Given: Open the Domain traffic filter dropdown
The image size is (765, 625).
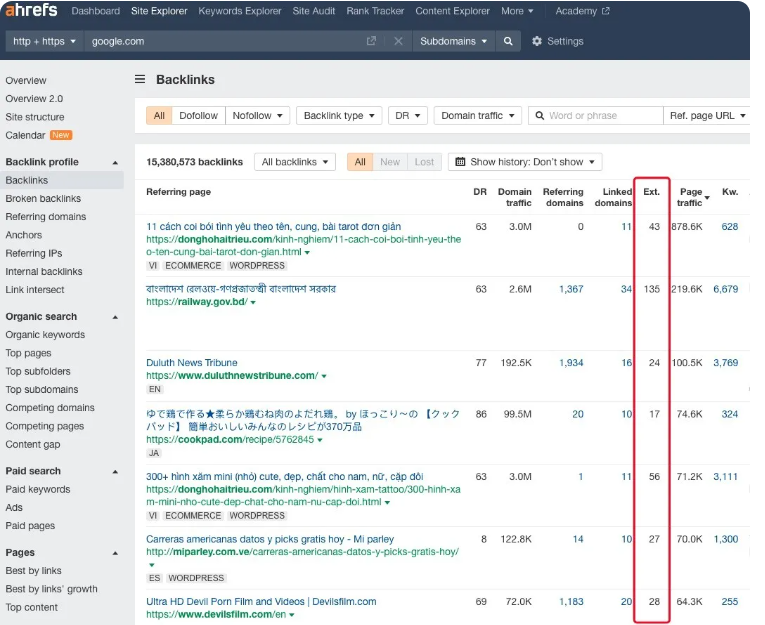Looking at the screenshot, I should tap(477, 116).
